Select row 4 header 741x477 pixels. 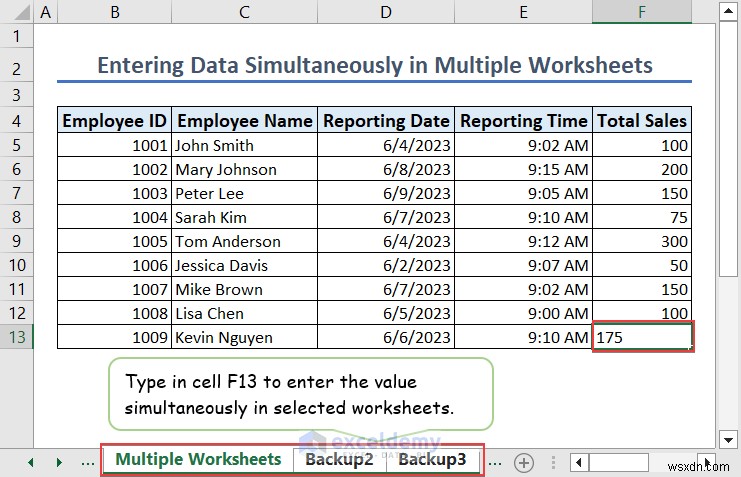click(17, 121)
